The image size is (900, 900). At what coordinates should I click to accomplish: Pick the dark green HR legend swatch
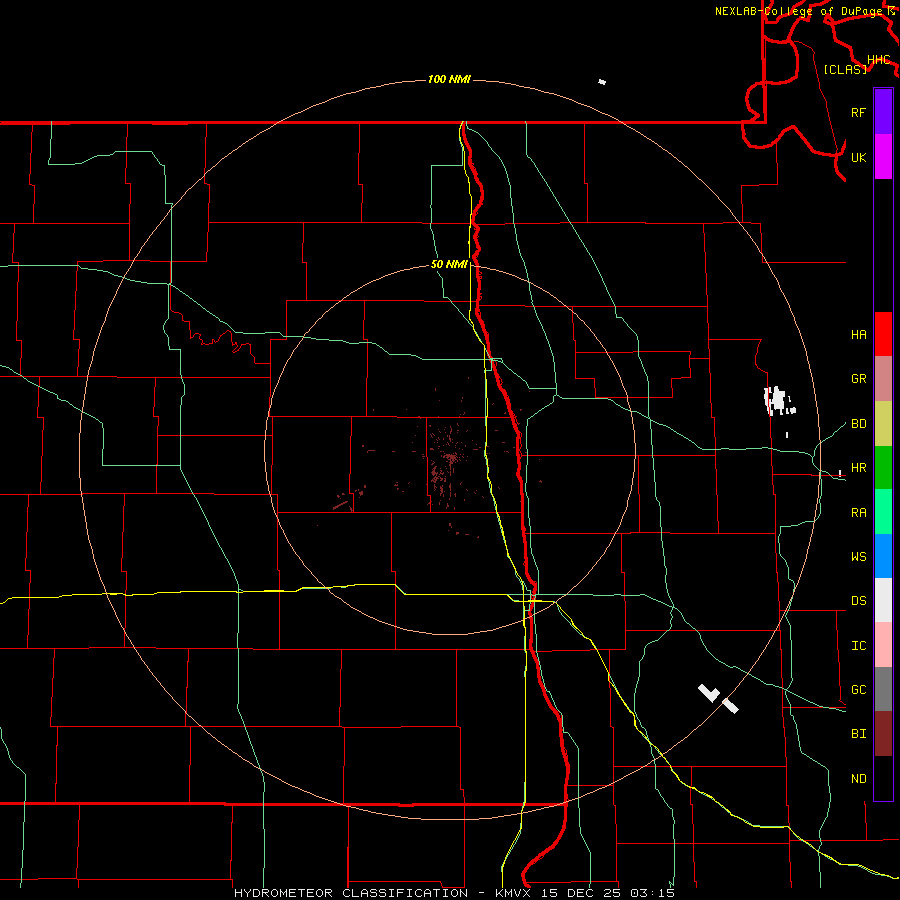tap(883, 467)
